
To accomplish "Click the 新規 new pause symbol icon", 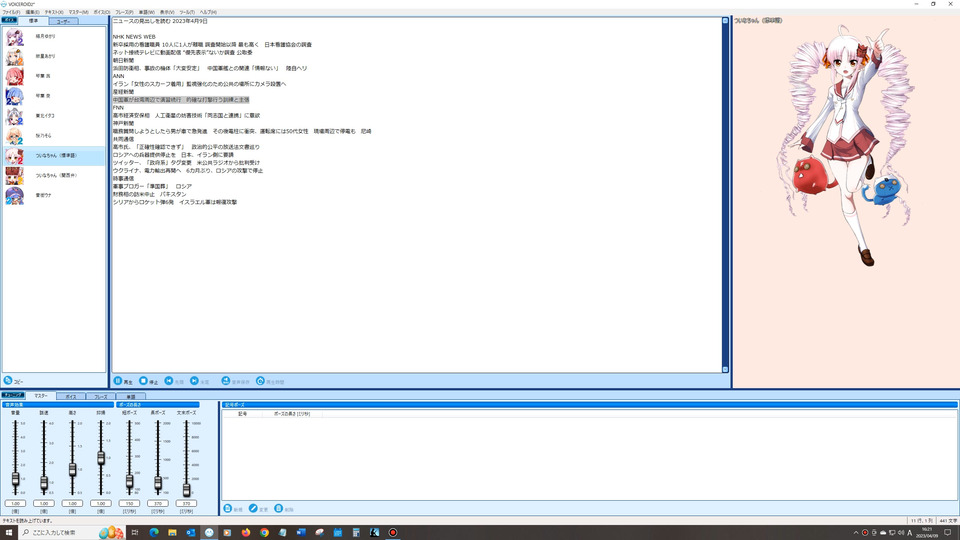I will (x=228, y=508).
